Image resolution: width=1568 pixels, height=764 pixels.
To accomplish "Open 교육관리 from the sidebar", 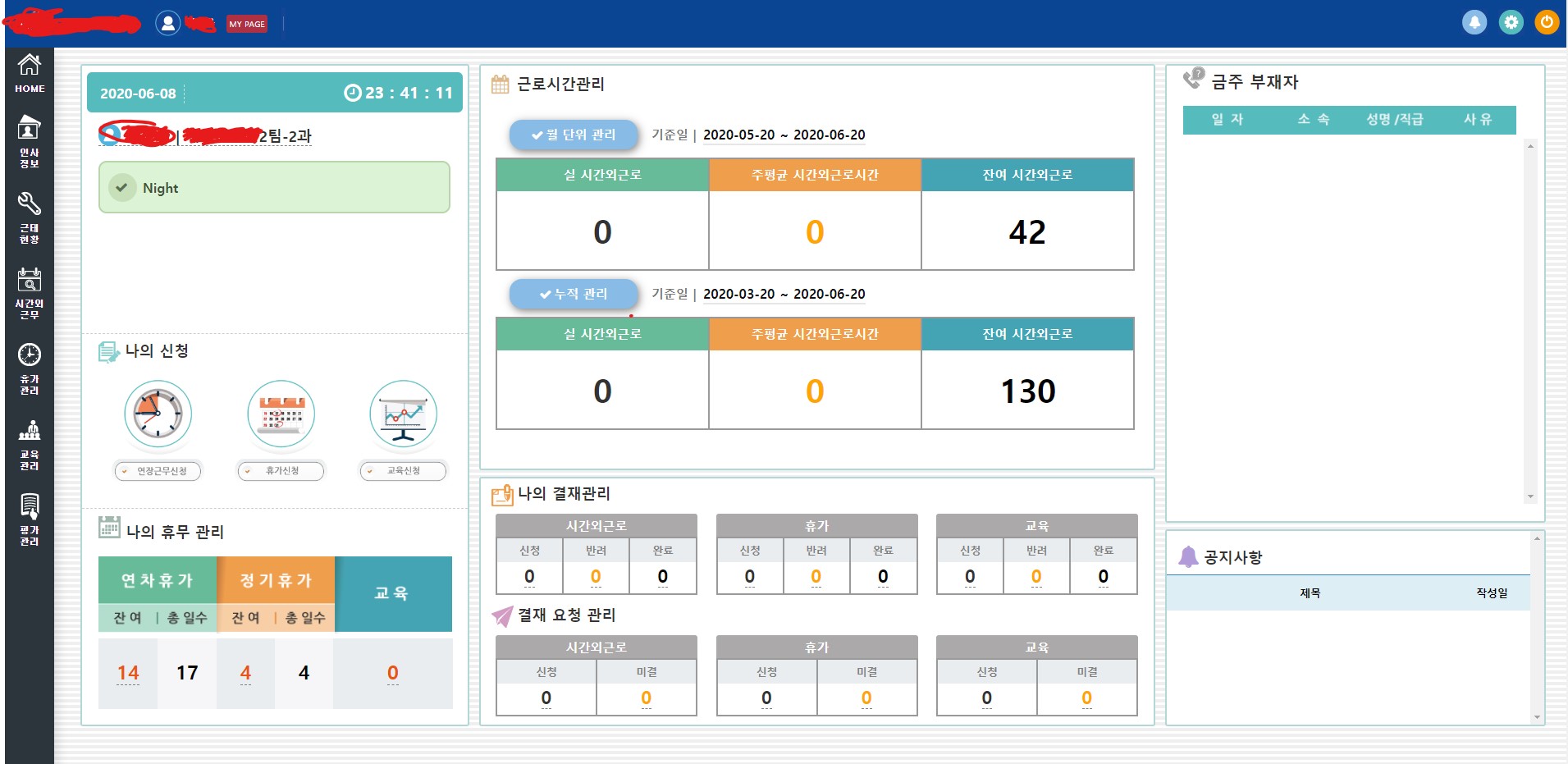I will tap(30, 444).
